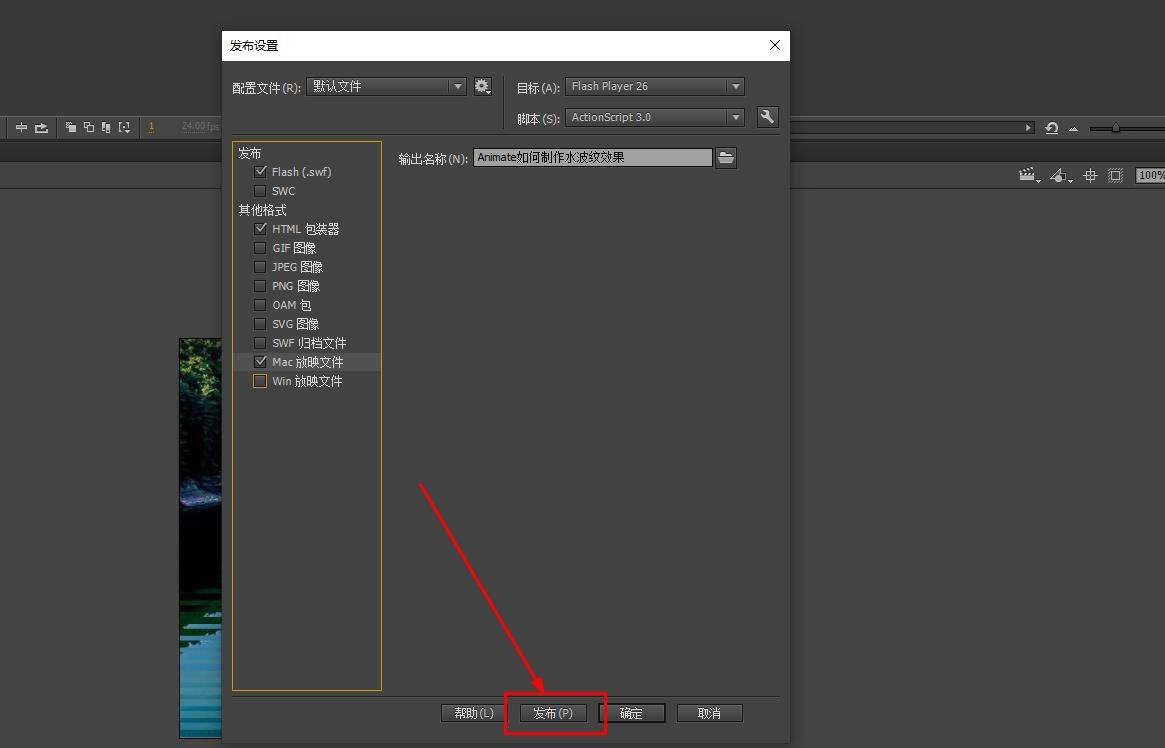
Task: Click the ActionScript settings wrench icon
Action: 767,117
